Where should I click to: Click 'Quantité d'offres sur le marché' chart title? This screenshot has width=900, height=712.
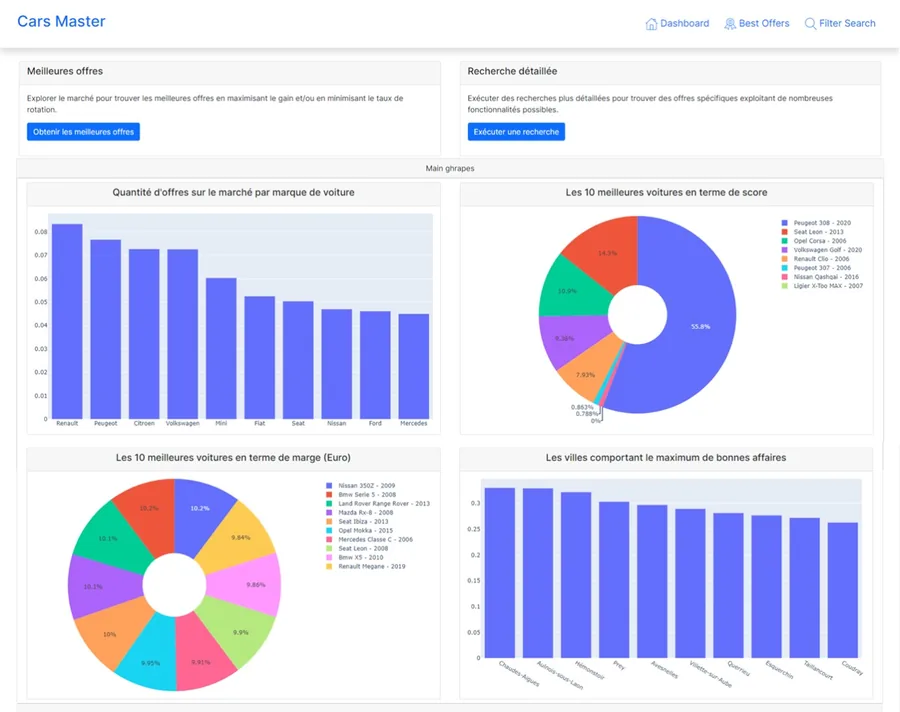click(x=233, y=192)
